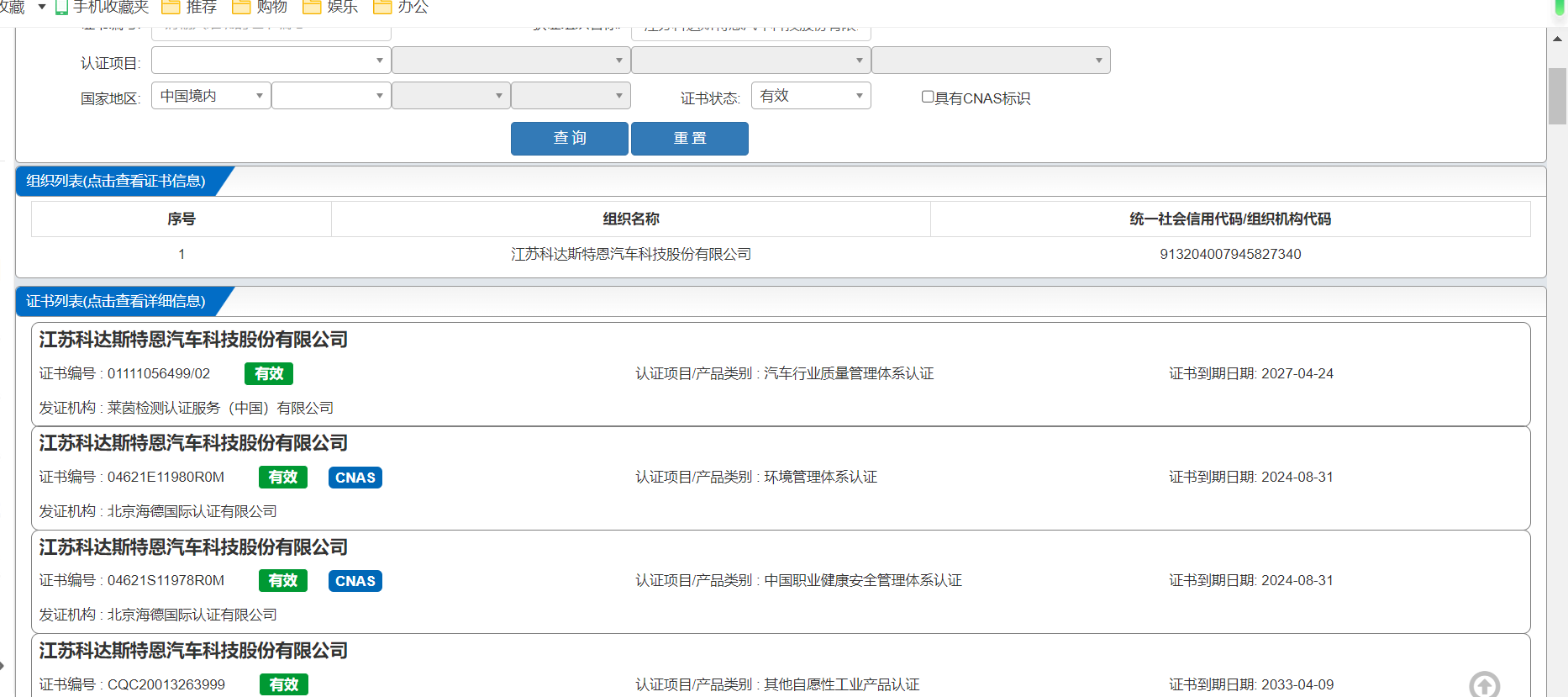Click 中国职业健康安全管理体系认证 text
Viewport: 1568px width, 697px height.
click(x=863, y=580)
